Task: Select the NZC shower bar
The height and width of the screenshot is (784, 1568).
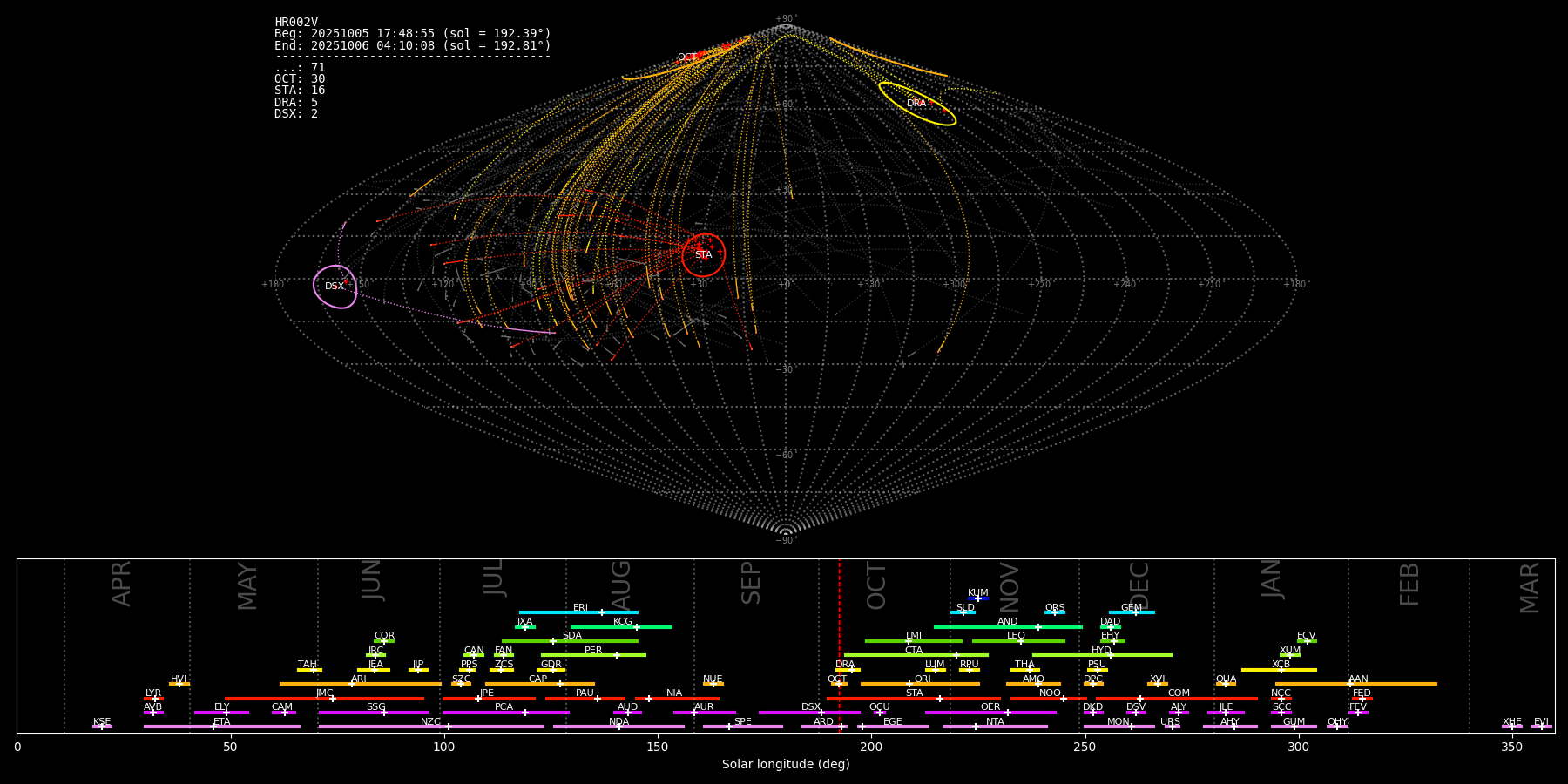Action: click(x=431, y=727)
